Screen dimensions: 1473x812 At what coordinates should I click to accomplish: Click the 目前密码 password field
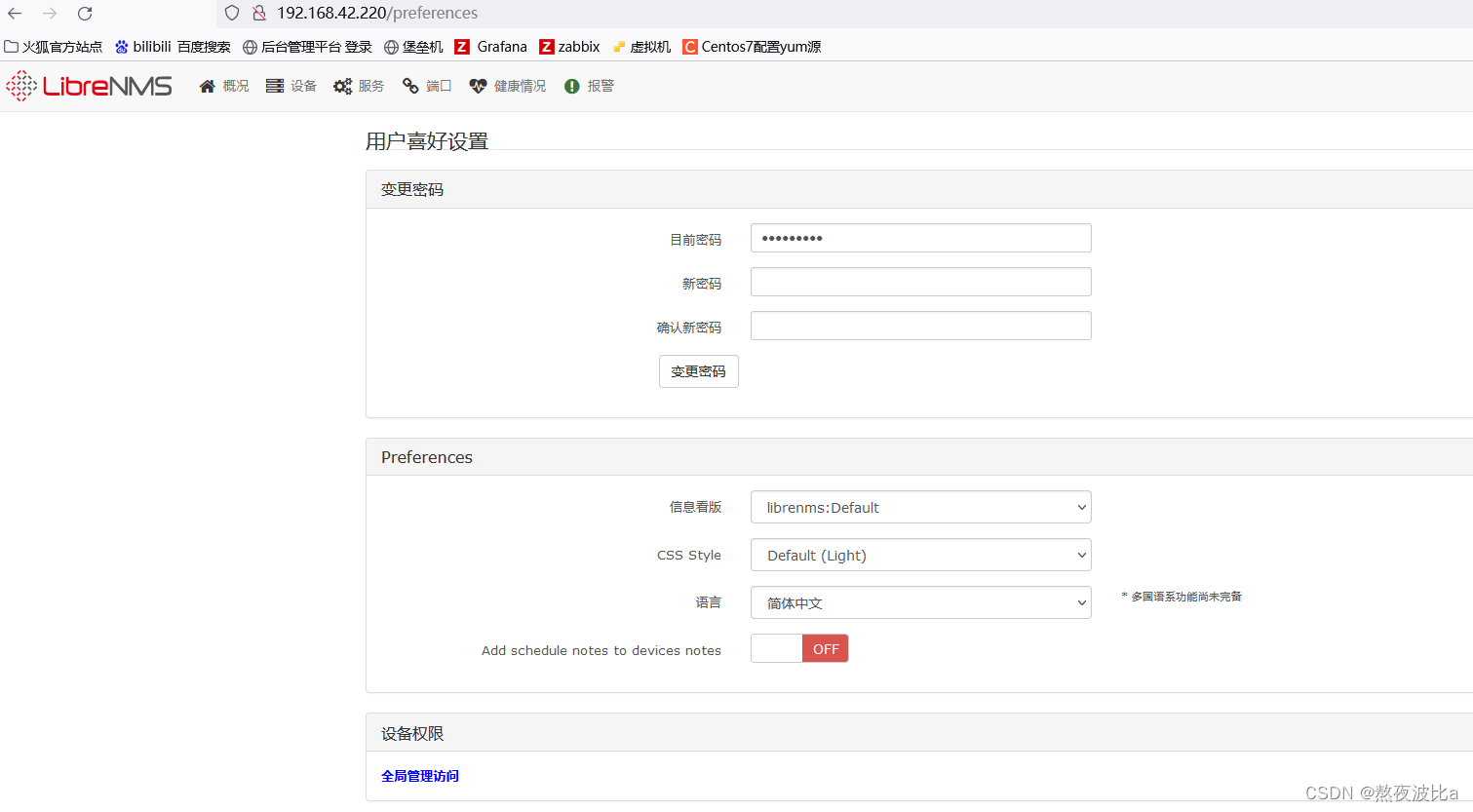[920, 237]
